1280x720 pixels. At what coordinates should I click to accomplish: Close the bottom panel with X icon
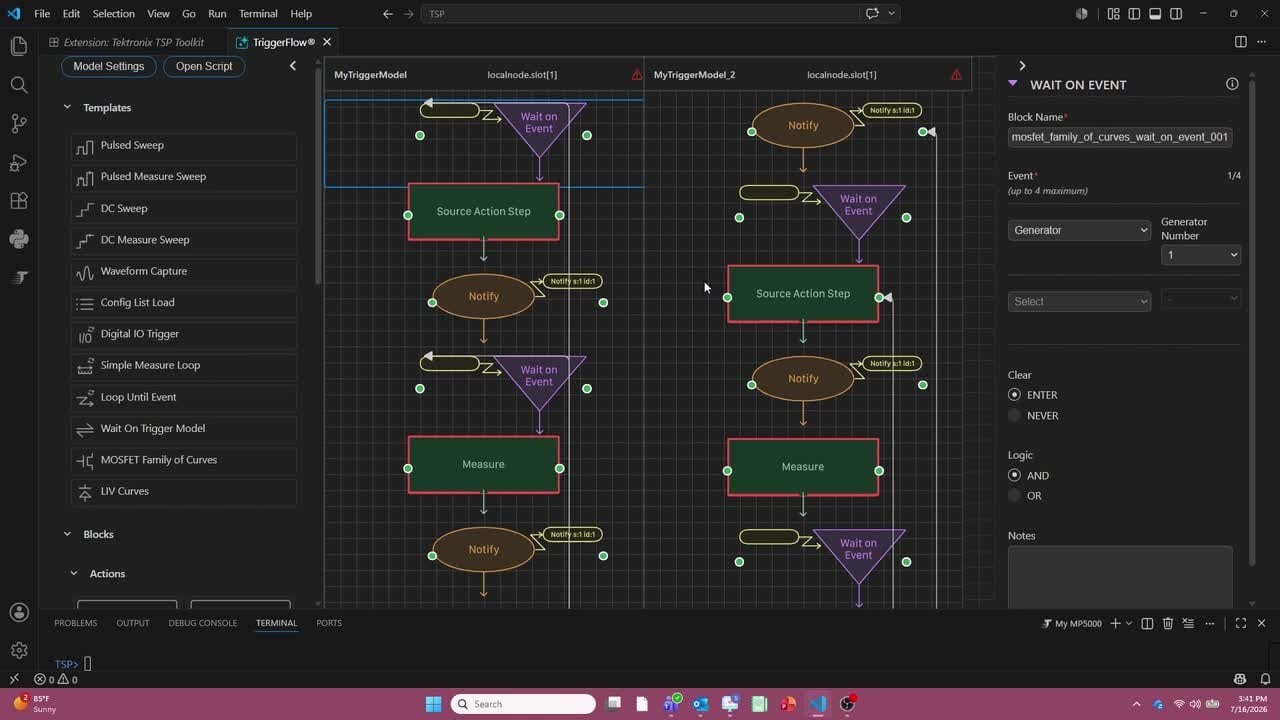pos(1261,623)
